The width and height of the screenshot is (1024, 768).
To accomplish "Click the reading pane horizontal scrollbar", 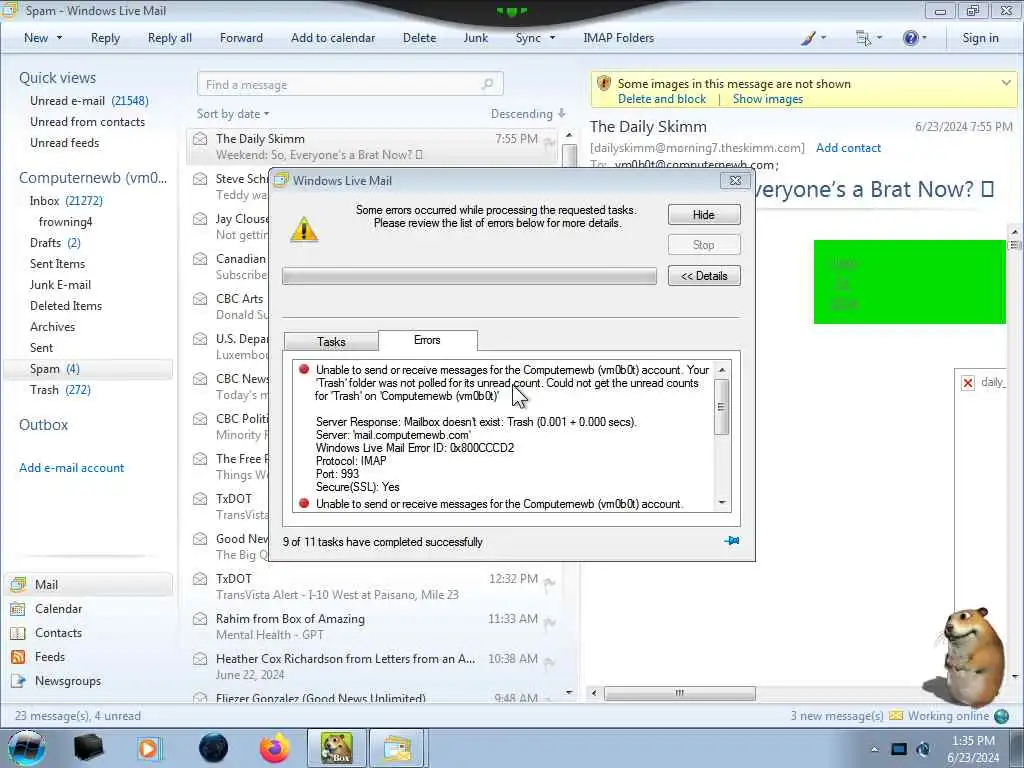I will pyautogui.click(x=680, y=693).
